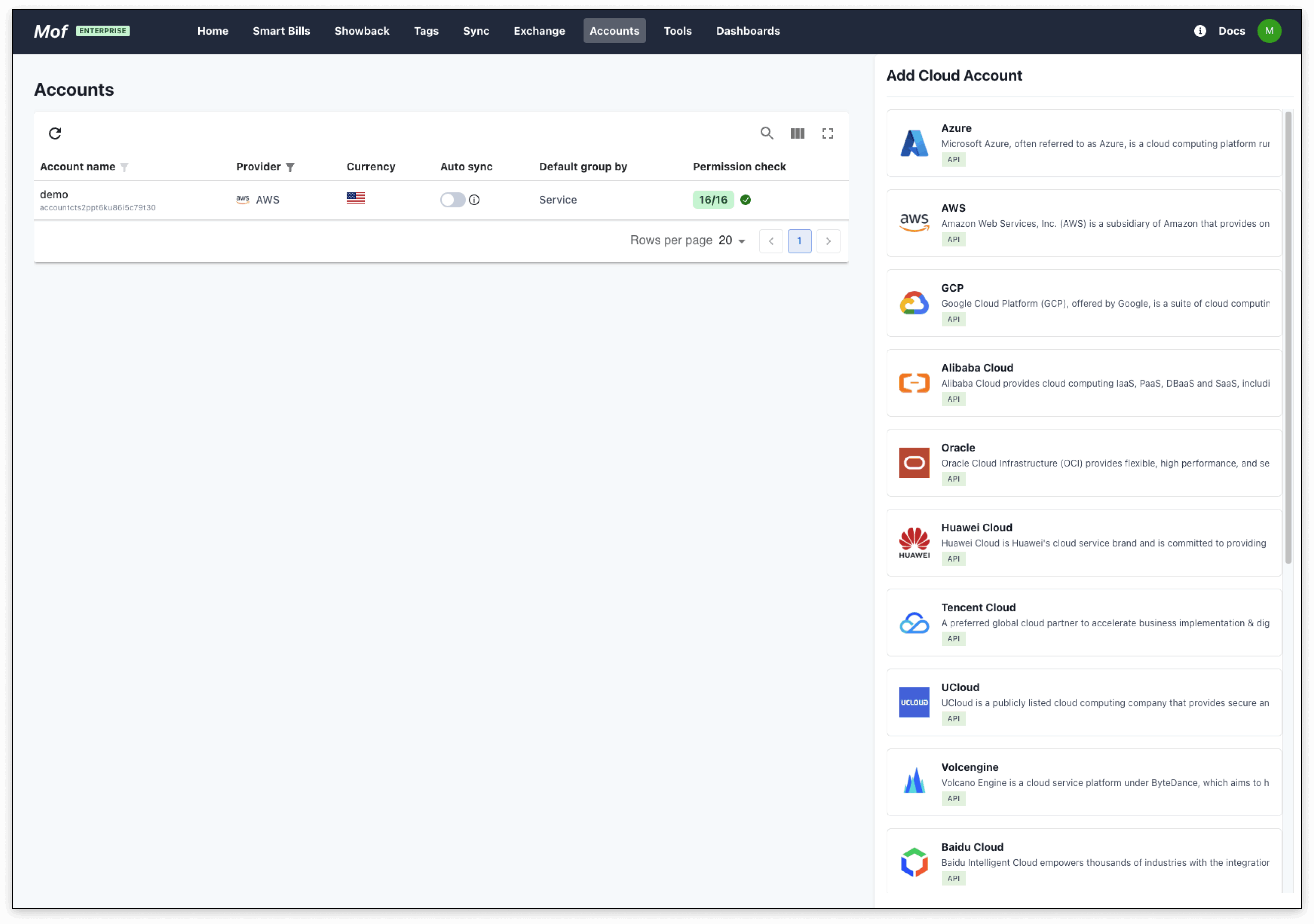1314x924 pixels.
Task: Click the UCloud blue logo
Action: pyautogui.click(x=914, y=702)
